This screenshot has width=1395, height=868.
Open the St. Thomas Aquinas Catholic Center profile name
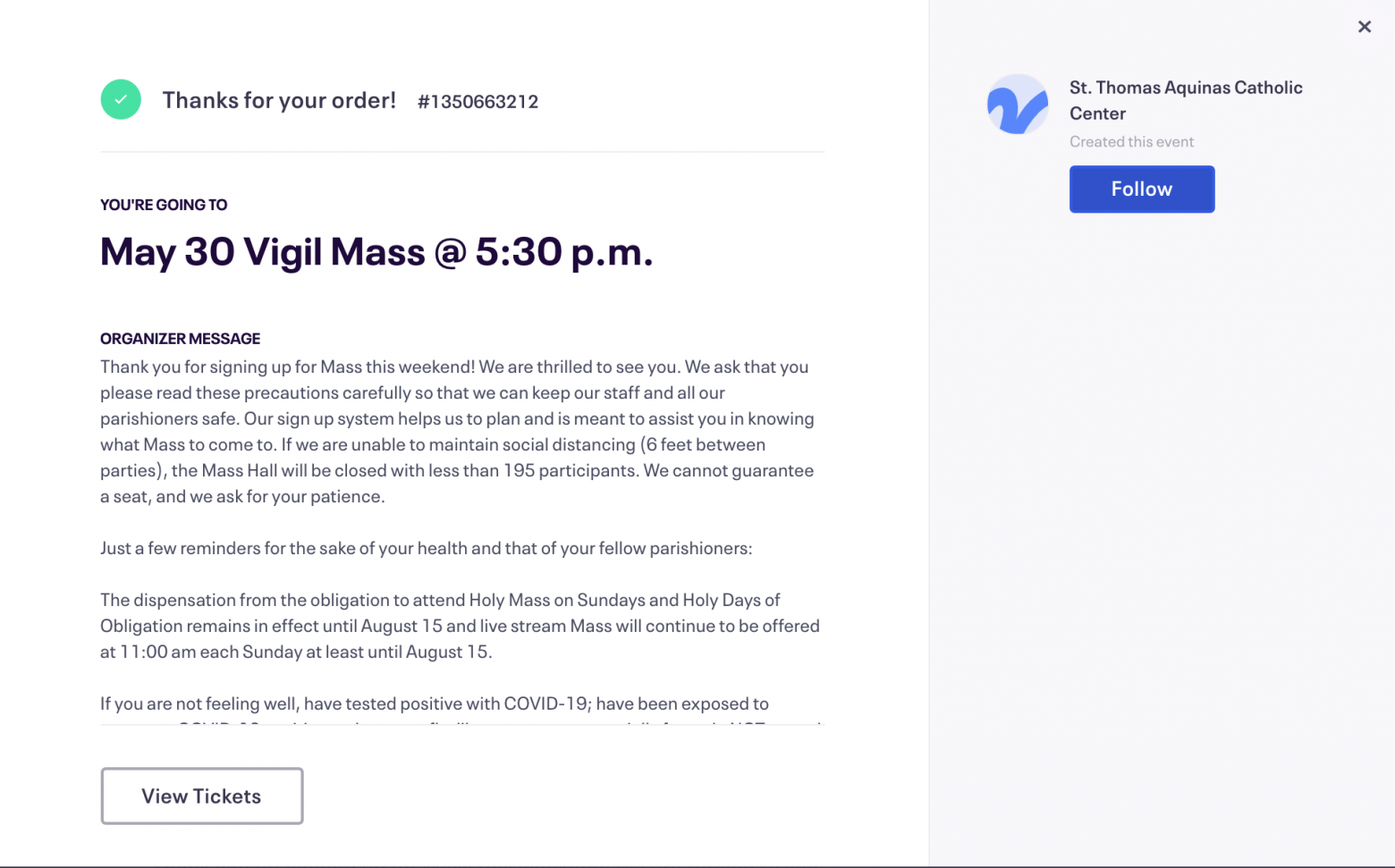1186,100
